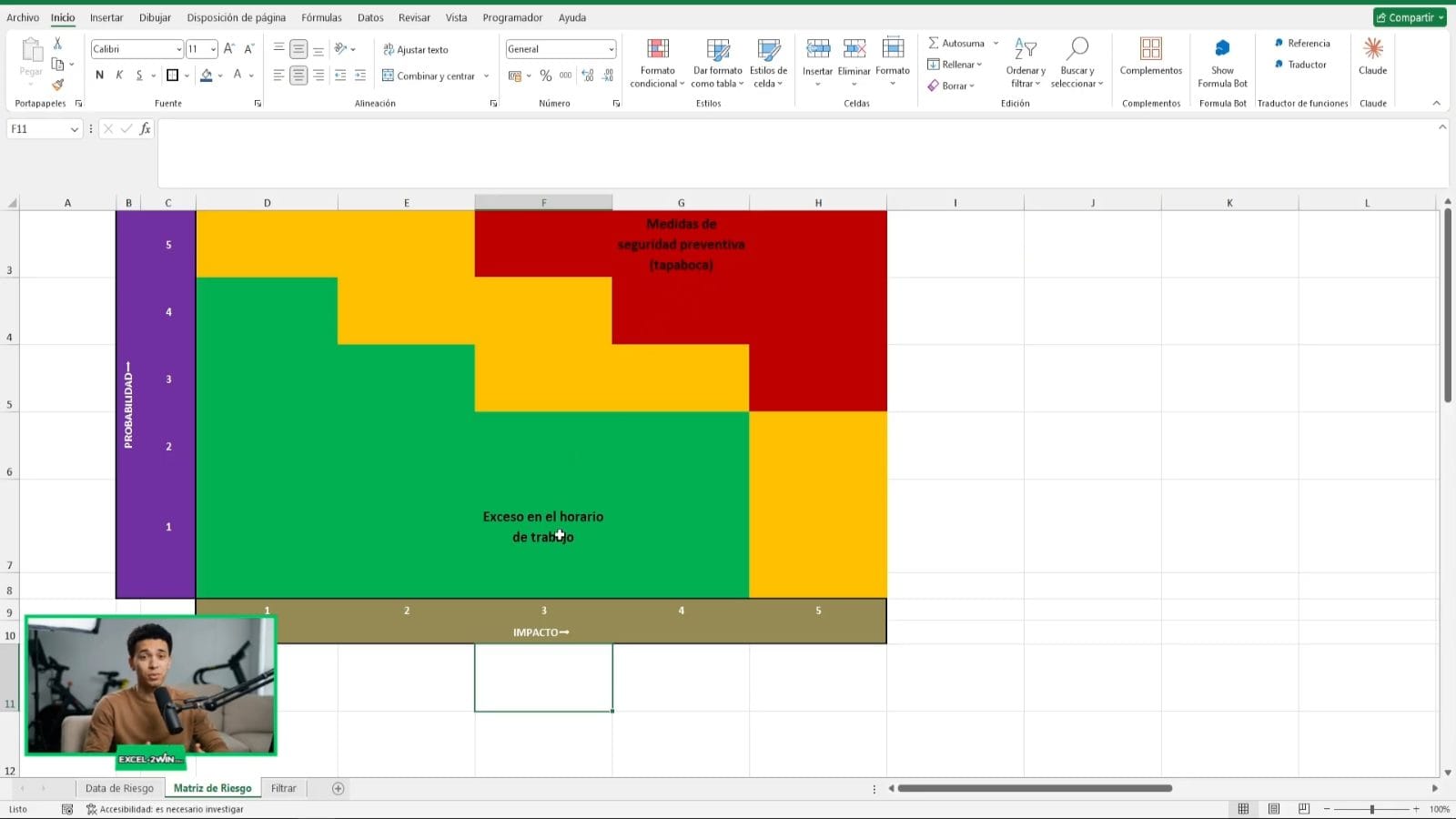Open the Programador ribbon tab

(512, 17)
